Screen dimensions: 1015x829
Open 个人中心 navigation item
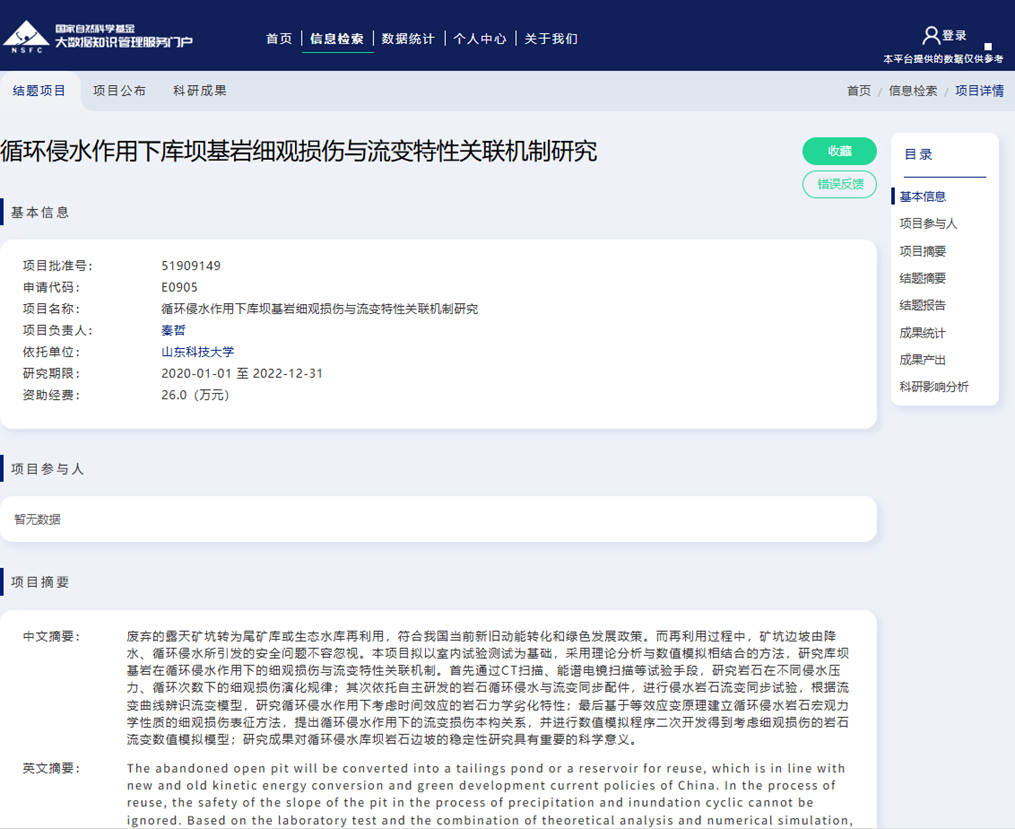point(480,39)
